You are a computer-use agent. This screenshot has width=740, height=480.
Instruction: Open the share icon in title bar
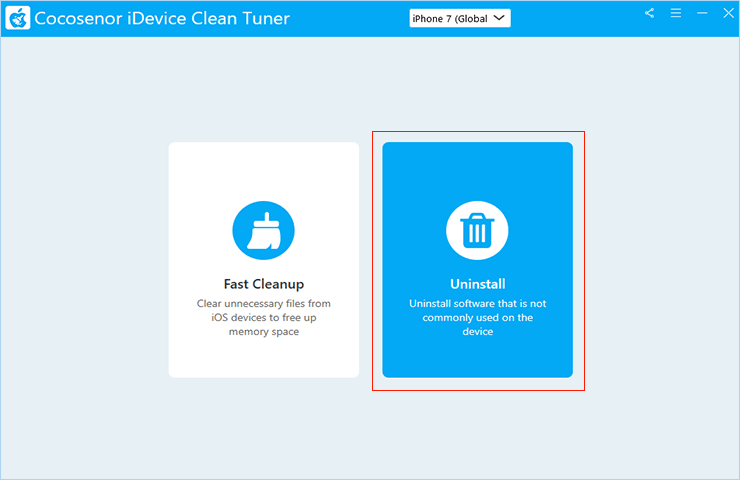(x=649, y=13)
